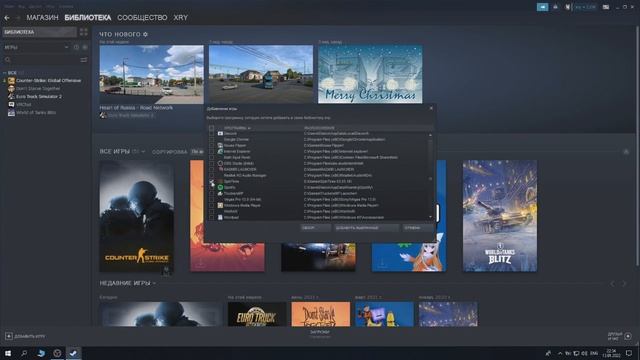This screenshot has width=640, height=360.
Task: Click the library home button БИБЛИОТЕКА
Action: pos(39,32)
